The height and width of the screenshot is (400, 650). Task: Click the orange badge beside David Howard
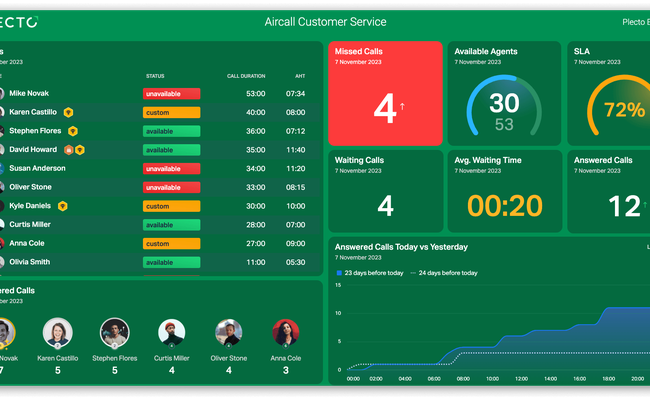[x=68, y=150]
